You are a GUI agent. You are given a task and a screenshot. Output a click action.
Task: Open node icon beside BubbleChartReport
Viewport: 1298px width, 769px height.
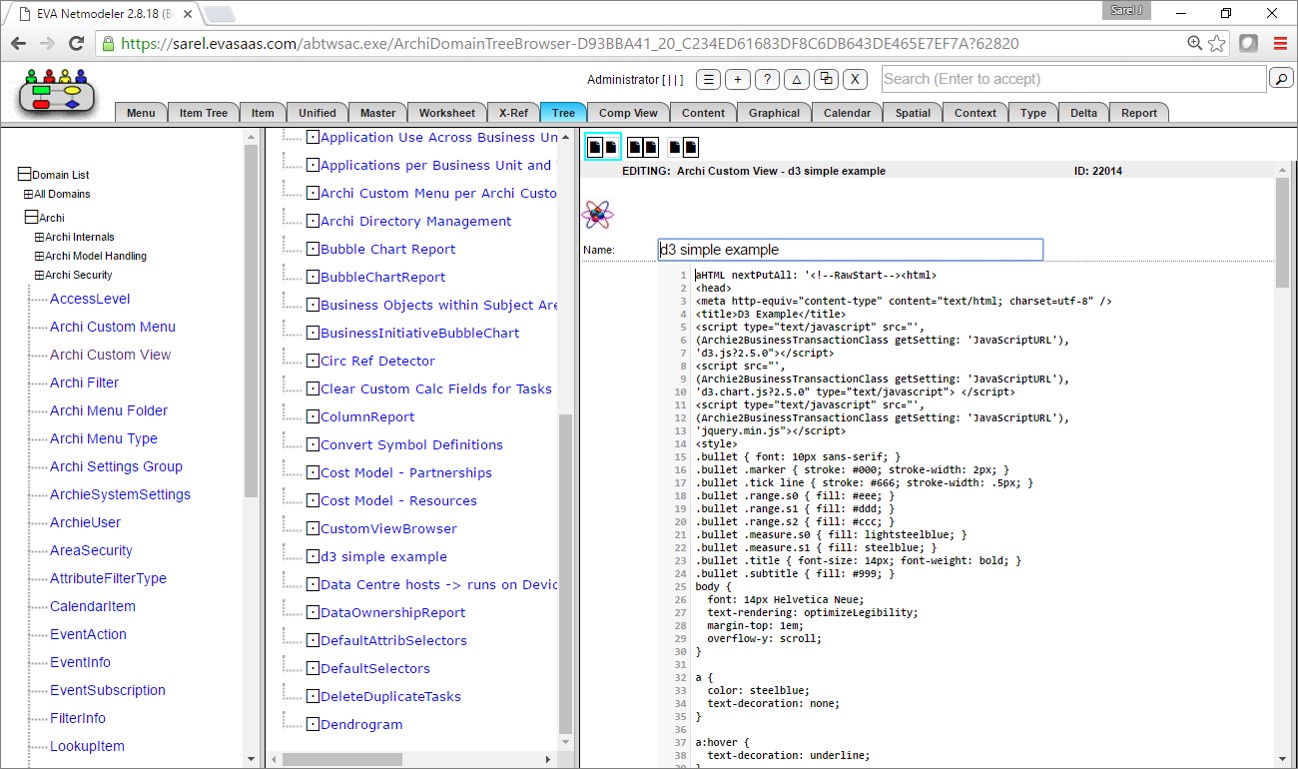point(312,277)
